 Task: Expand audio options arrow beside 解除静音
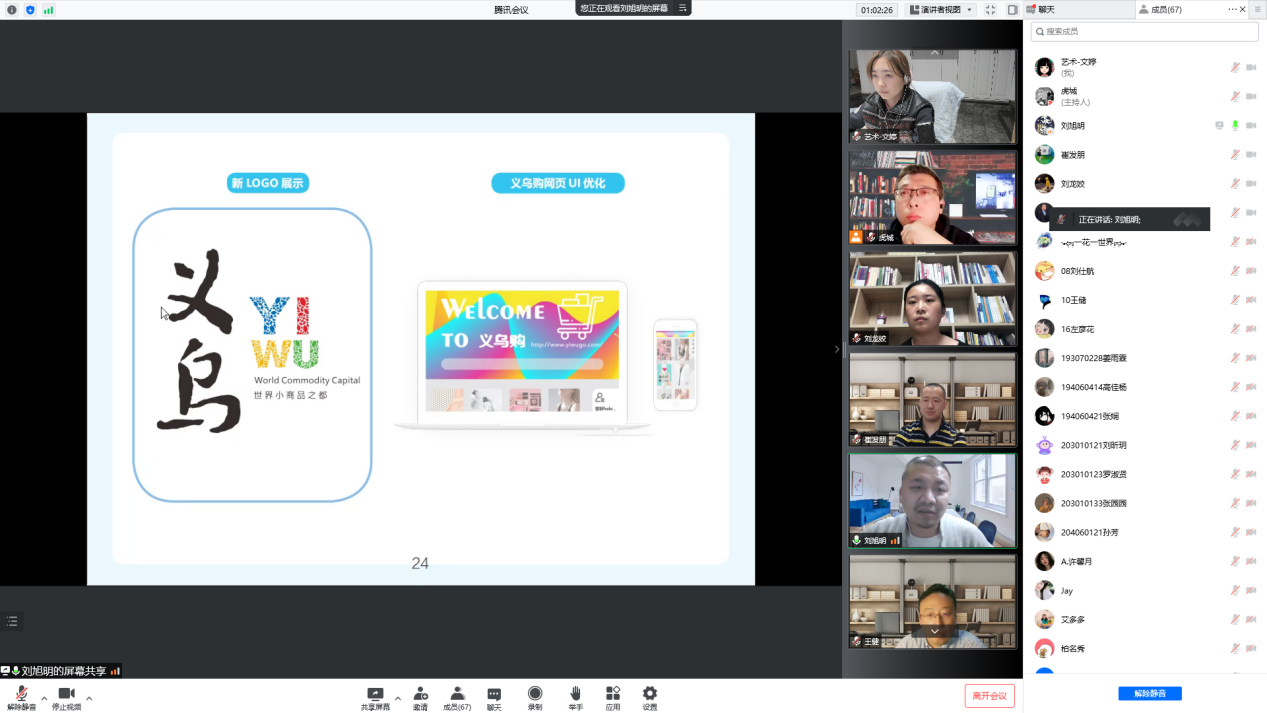[x=44, y=697]
